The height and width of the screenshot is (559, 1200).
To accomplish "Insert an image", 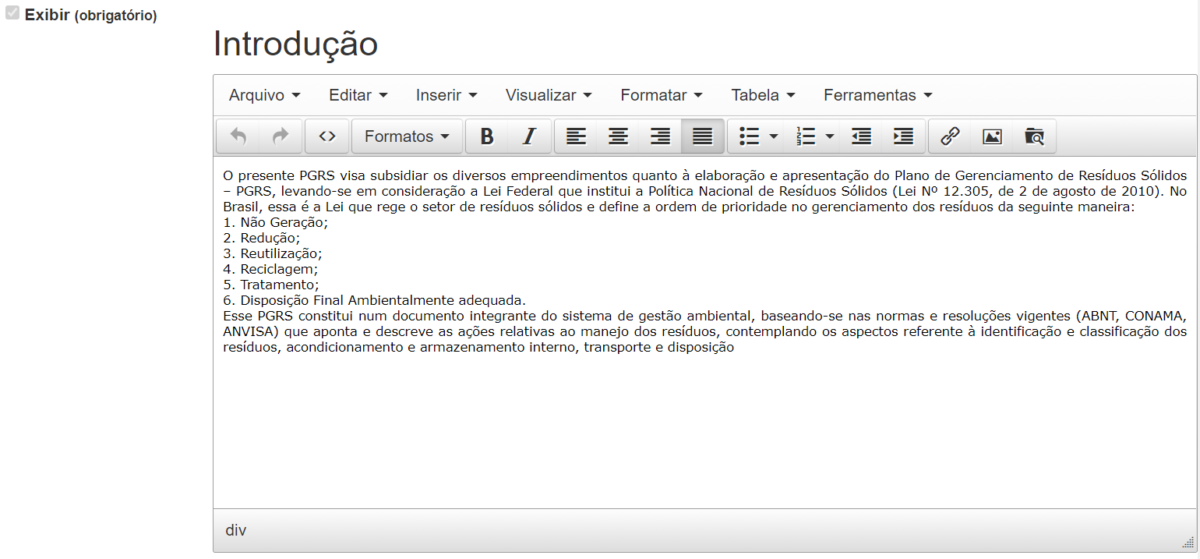I will click(x=992, y=136).
